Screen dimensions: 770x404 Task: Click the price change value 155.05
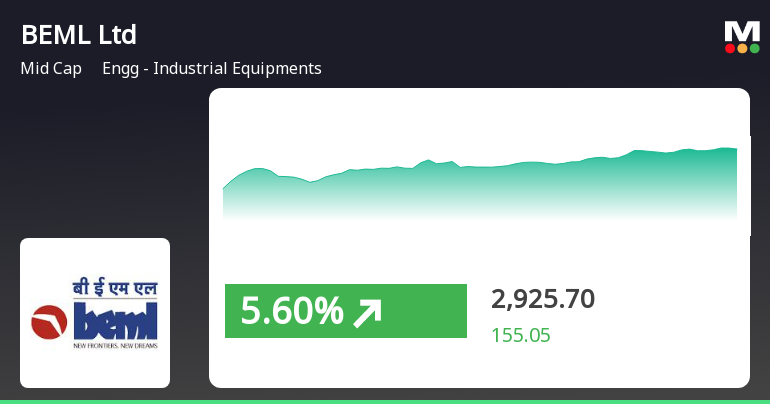pos(521,335)
